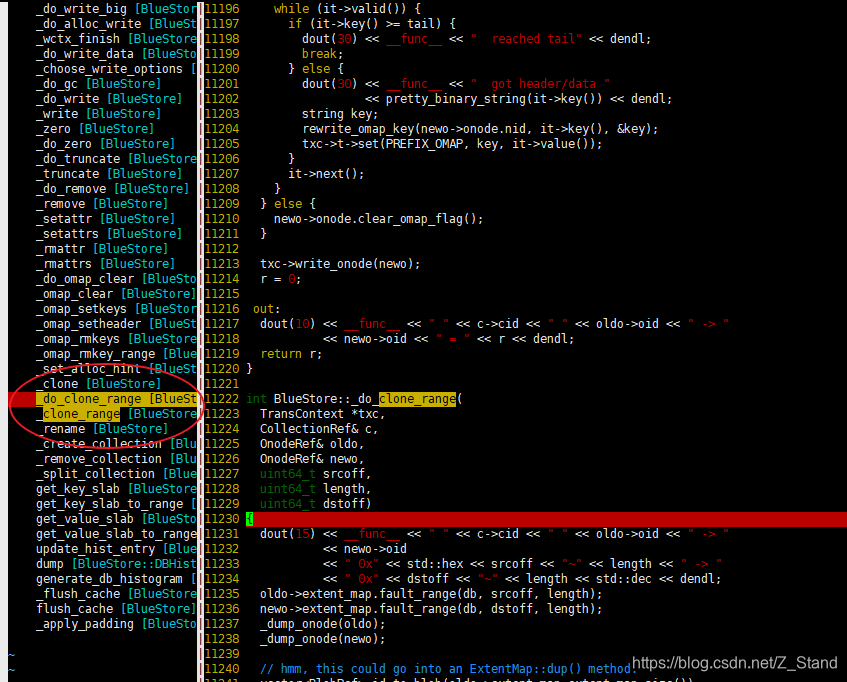Select _flush_cache [BlueStore] tag
The height and width of the screenshot is (682, 847).
(x=116, y=594)
